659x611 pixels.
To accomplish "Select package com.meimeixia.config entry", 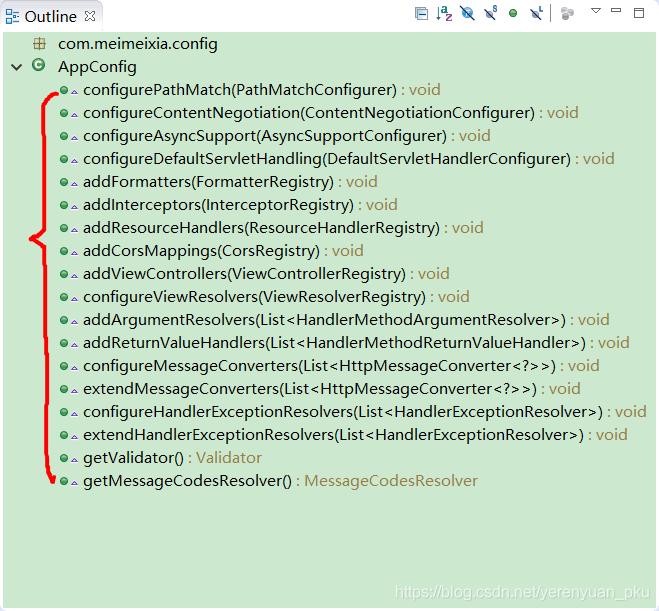I will [x=138, y=44].
